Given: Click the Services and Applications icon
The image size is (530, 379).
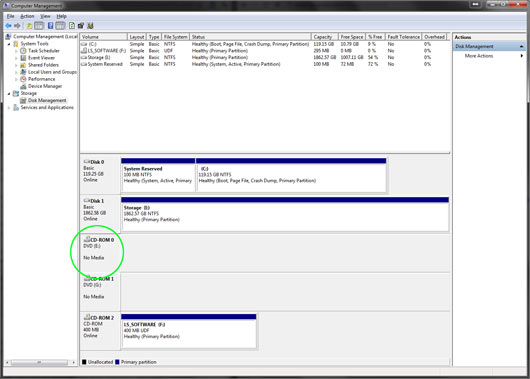Looking at the screenshot, I should 16,108.
